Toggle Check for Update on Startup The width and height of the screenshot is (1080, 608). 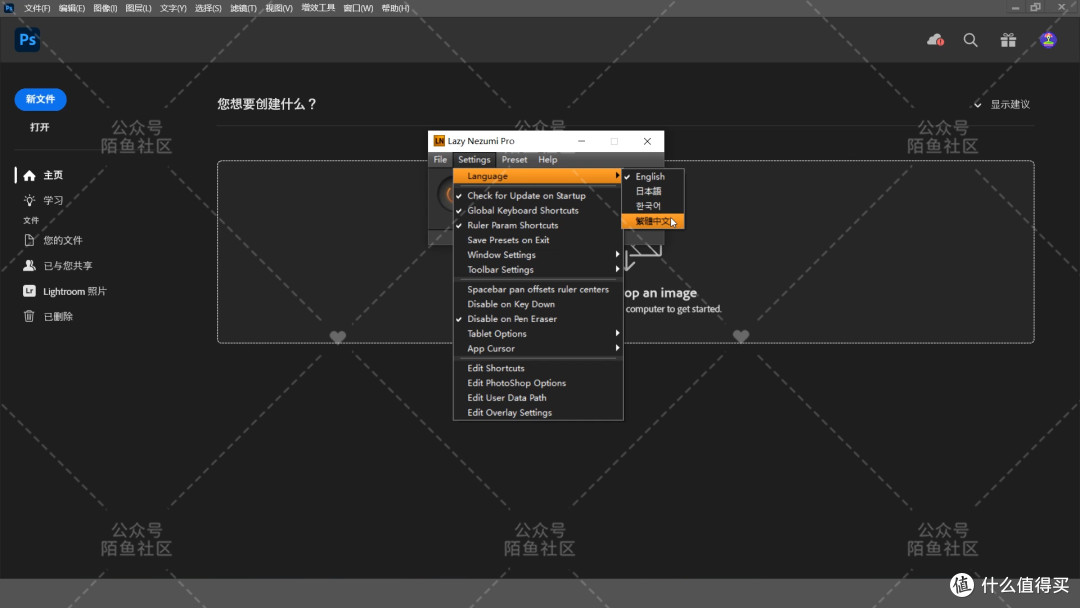pos(538,196)
